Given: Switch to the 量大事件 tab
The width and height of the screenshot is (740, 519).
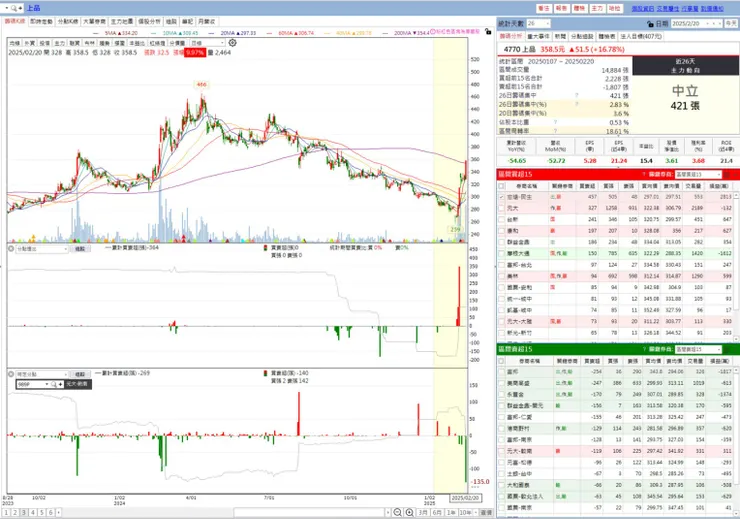Looking at the screenshot, I should [538, 36].
